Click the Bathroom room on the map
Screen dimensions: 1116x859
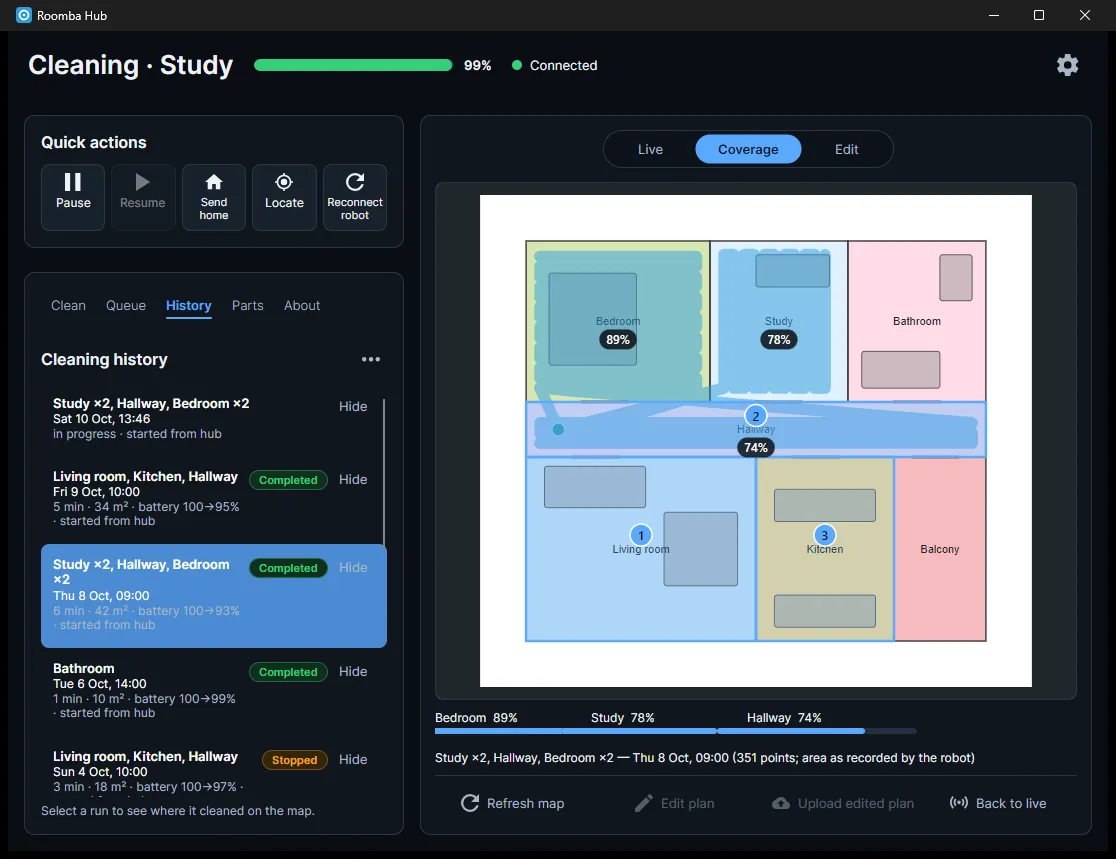point(917,321)
